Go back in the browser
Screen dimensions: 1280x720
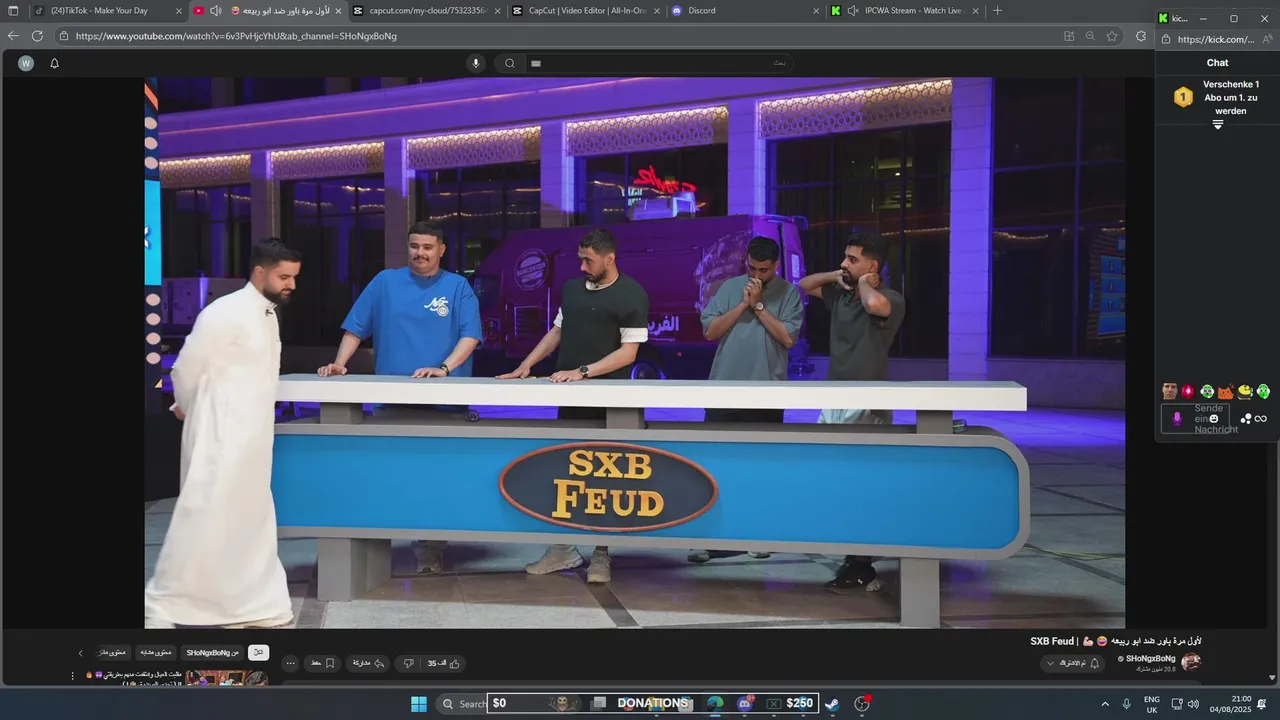click(13, 36)
